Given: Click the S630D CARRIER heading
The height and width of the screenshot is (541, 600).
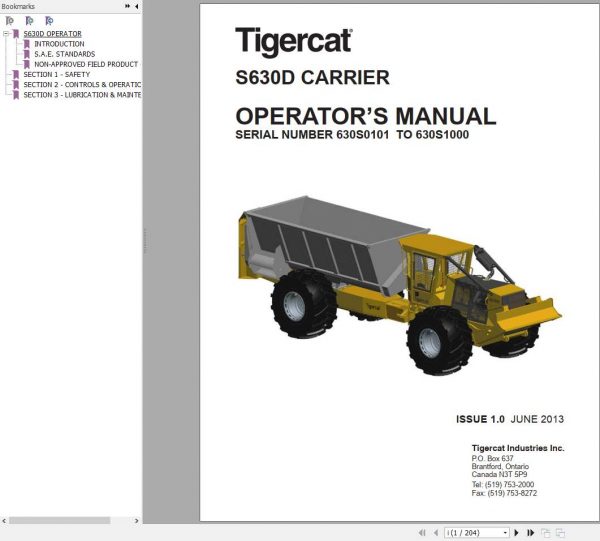Looking at the screenshot, I should [x=312, y=78].
